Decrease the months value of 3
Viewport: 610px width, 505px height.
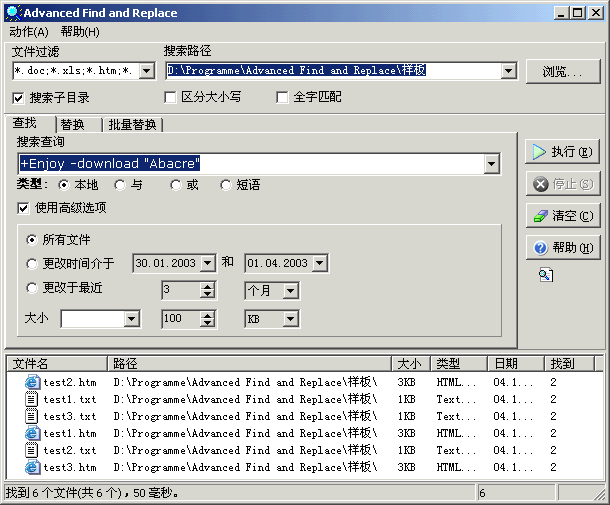pyautogui.click(x=207, y=295)
